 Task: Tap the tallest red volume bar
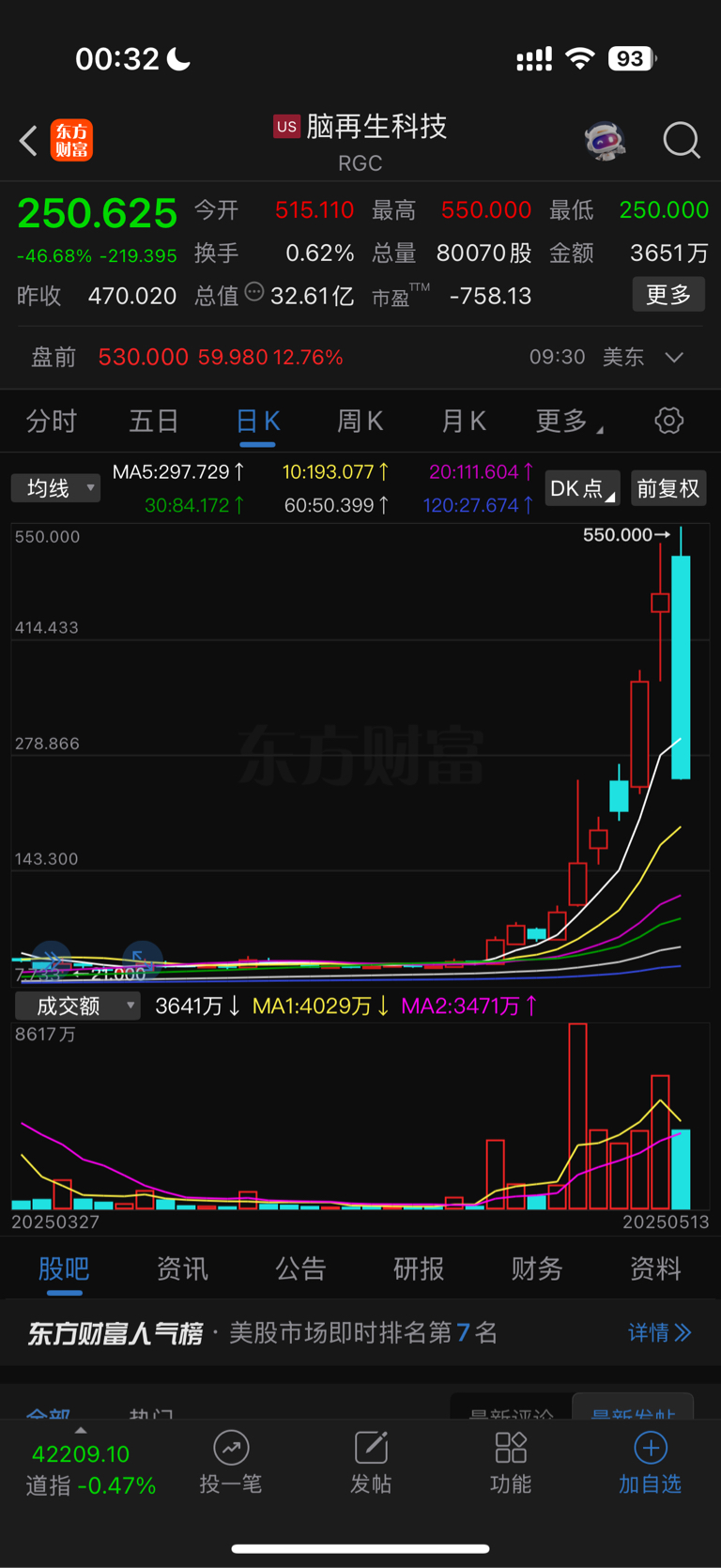pos(577,1116)
